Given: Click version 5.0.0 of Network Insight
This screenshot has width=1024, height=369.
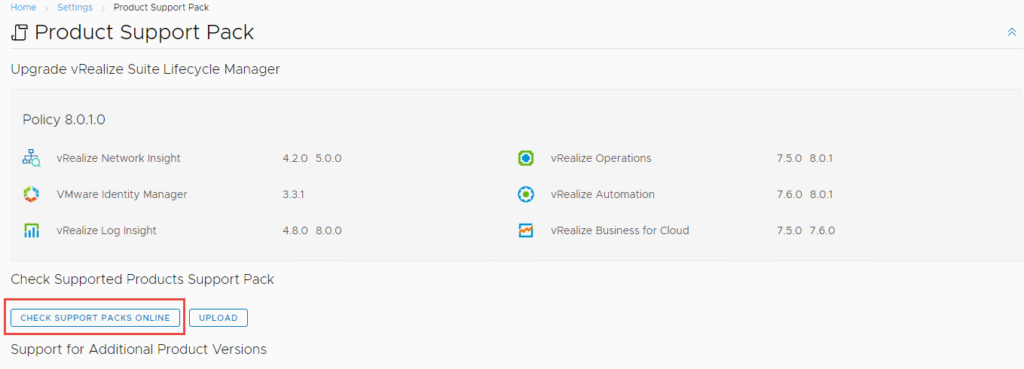Looking at the screenshot, I should point(328,158).
